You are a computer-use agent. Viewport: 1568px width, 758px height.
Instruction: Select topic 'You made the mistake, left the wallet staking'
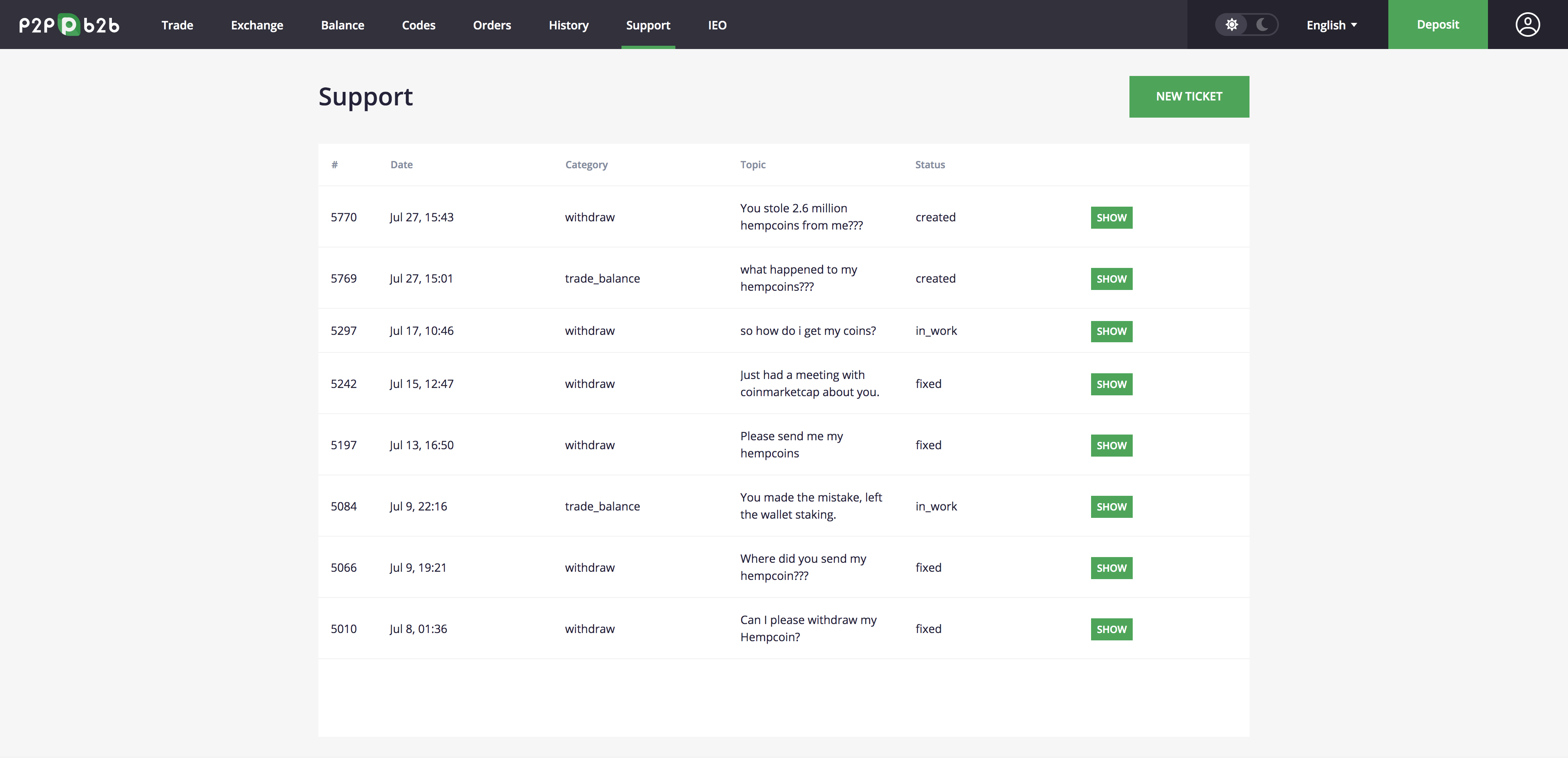(811, 506)
